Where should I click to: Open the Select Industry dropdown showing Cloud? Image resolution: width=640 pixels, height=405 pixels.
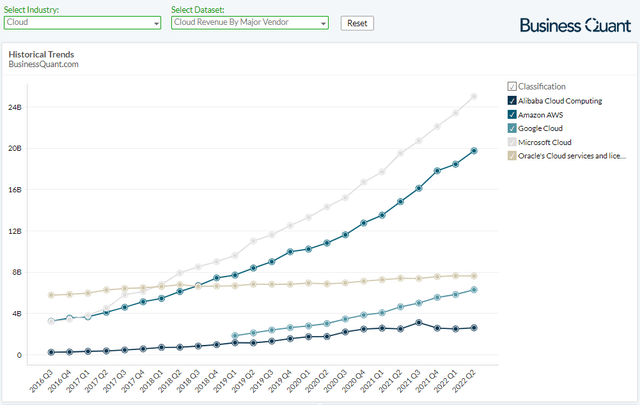click(x=82, y=23)
